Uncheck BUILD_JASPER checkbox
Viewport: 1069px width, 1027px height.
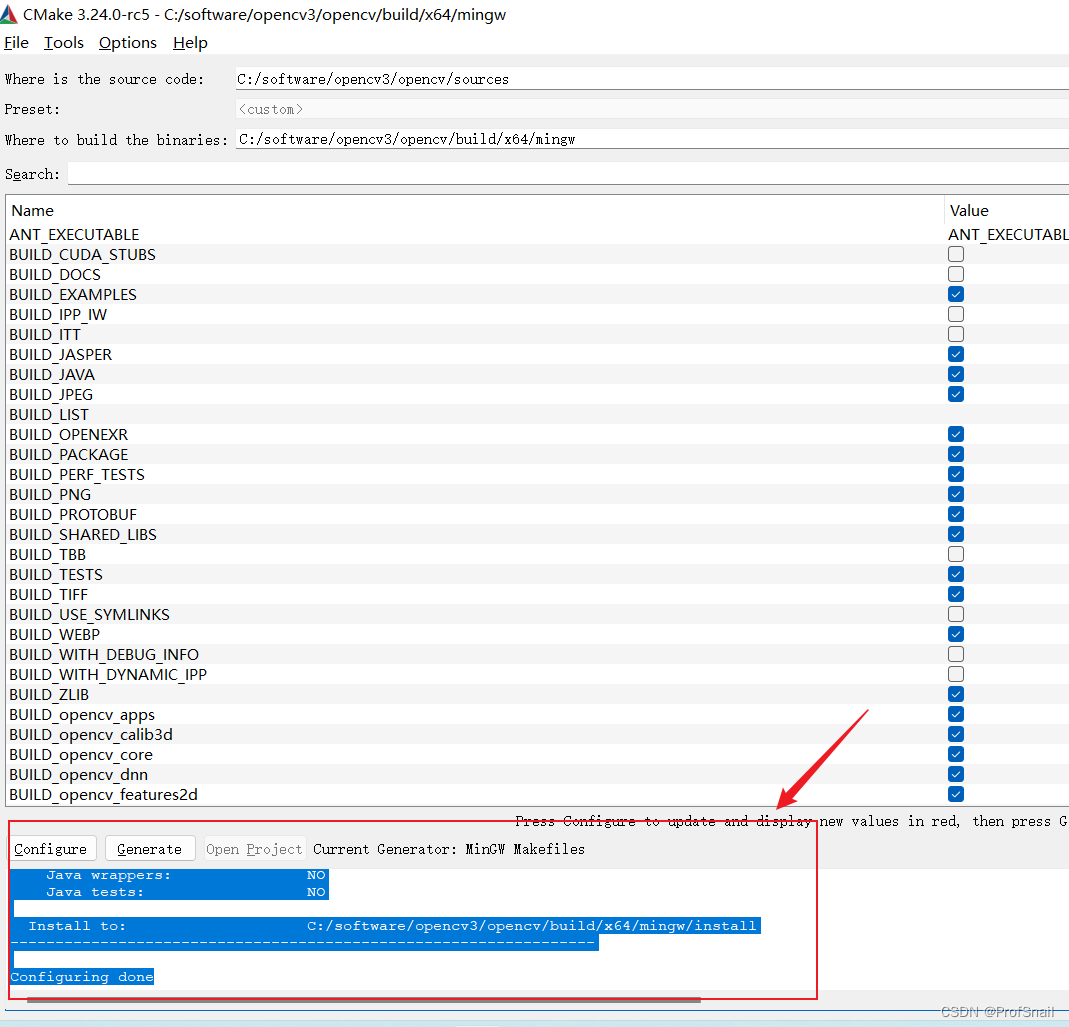(x=956, y=354)
